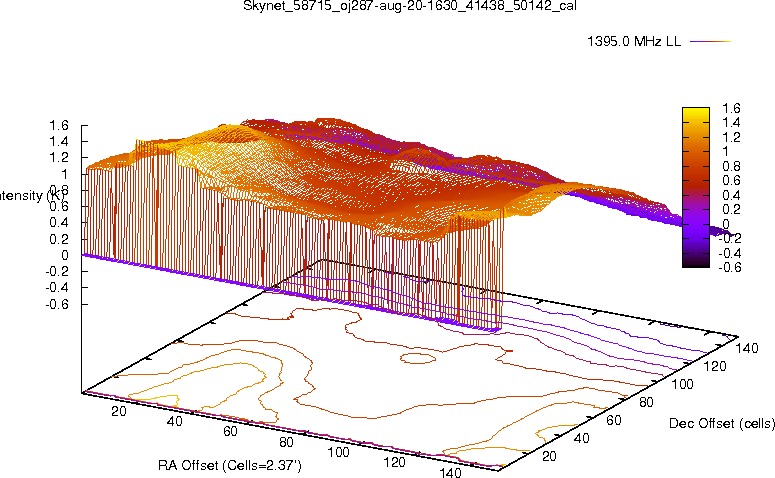
Task: Click tick 40 on the RA Offset axis
Action: tap(174, 421)
